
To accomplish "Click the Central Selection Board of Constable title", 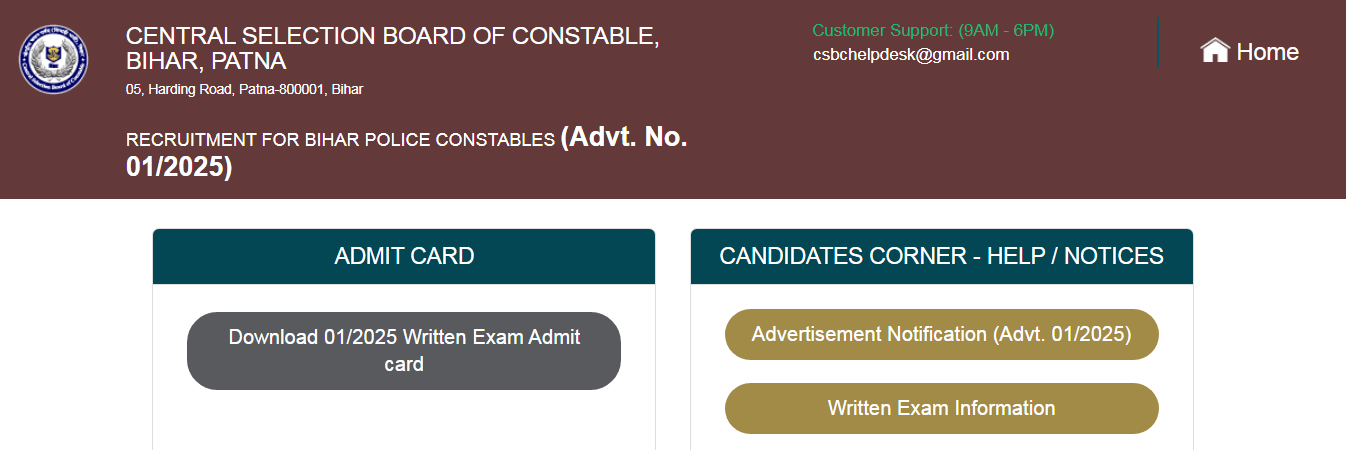I will (392, 36).
